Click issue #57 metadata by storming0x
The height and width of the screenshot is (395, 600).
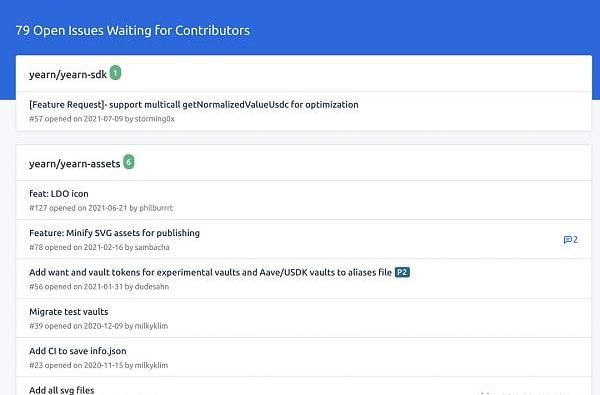click(102, 119)
